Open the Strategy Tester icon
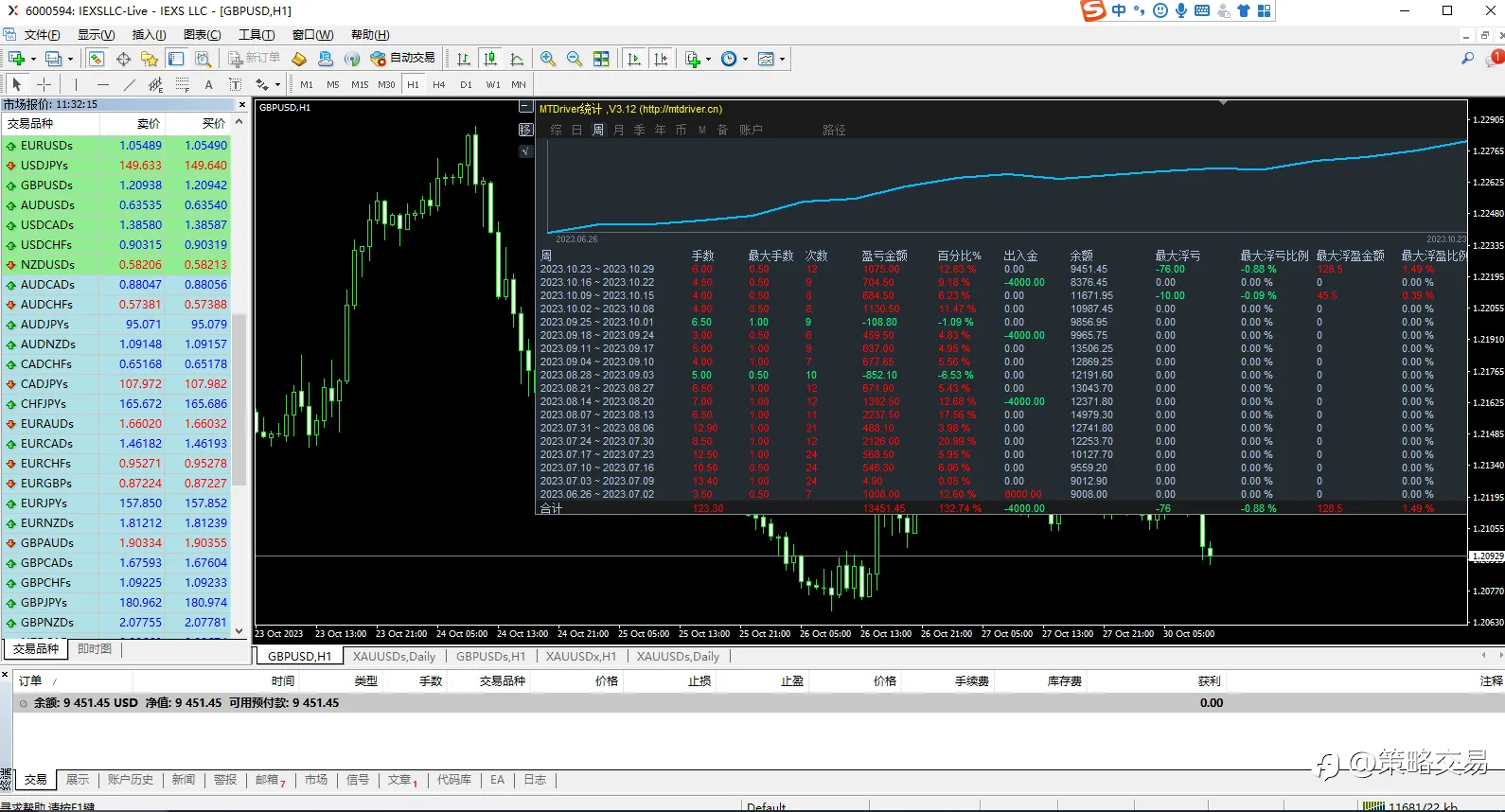The height and width of the screenshot is (812, 1505). point(203,59)
